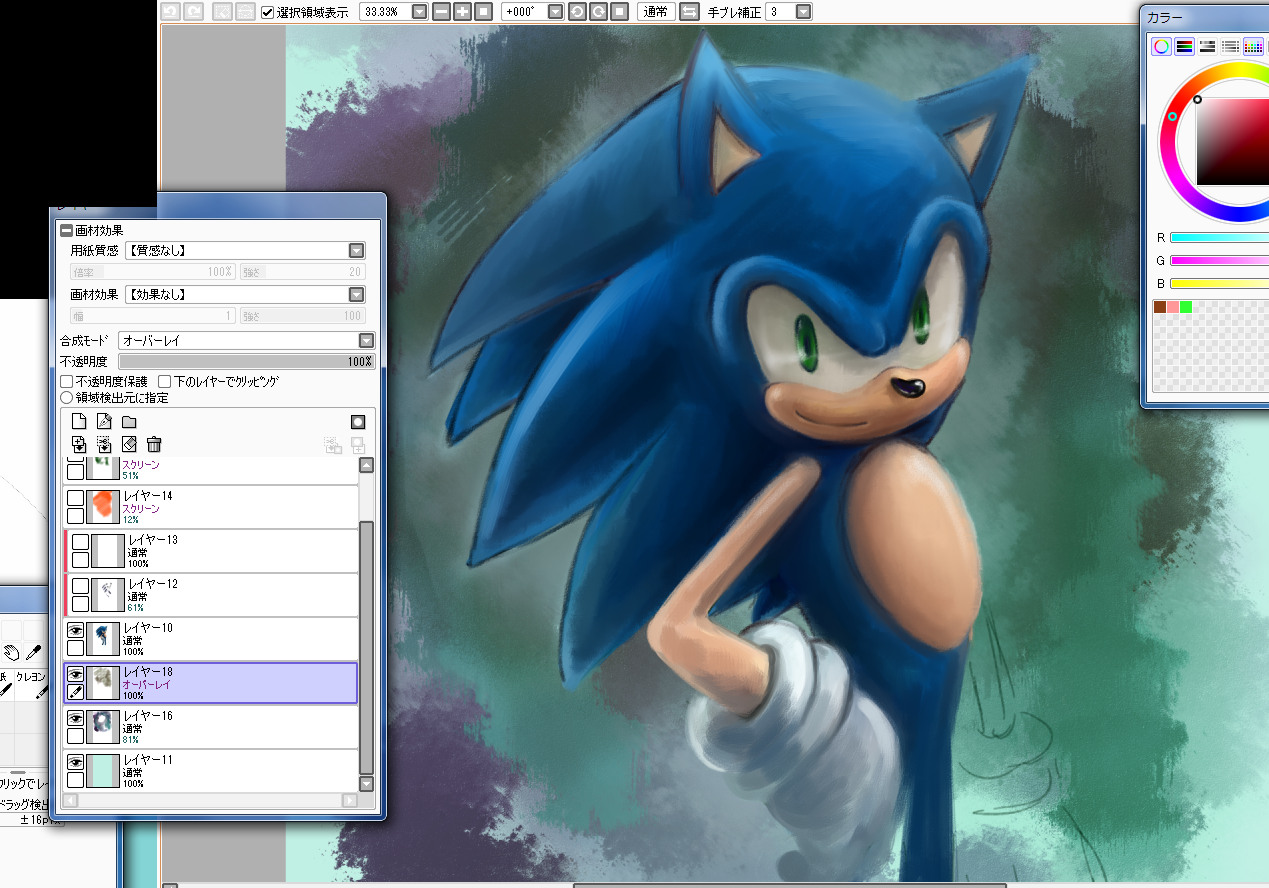The width and height of the screenshot is (1269, 888).
Task: Click the B color slider
Action: pyautogui.click(x=1219, y=283)
